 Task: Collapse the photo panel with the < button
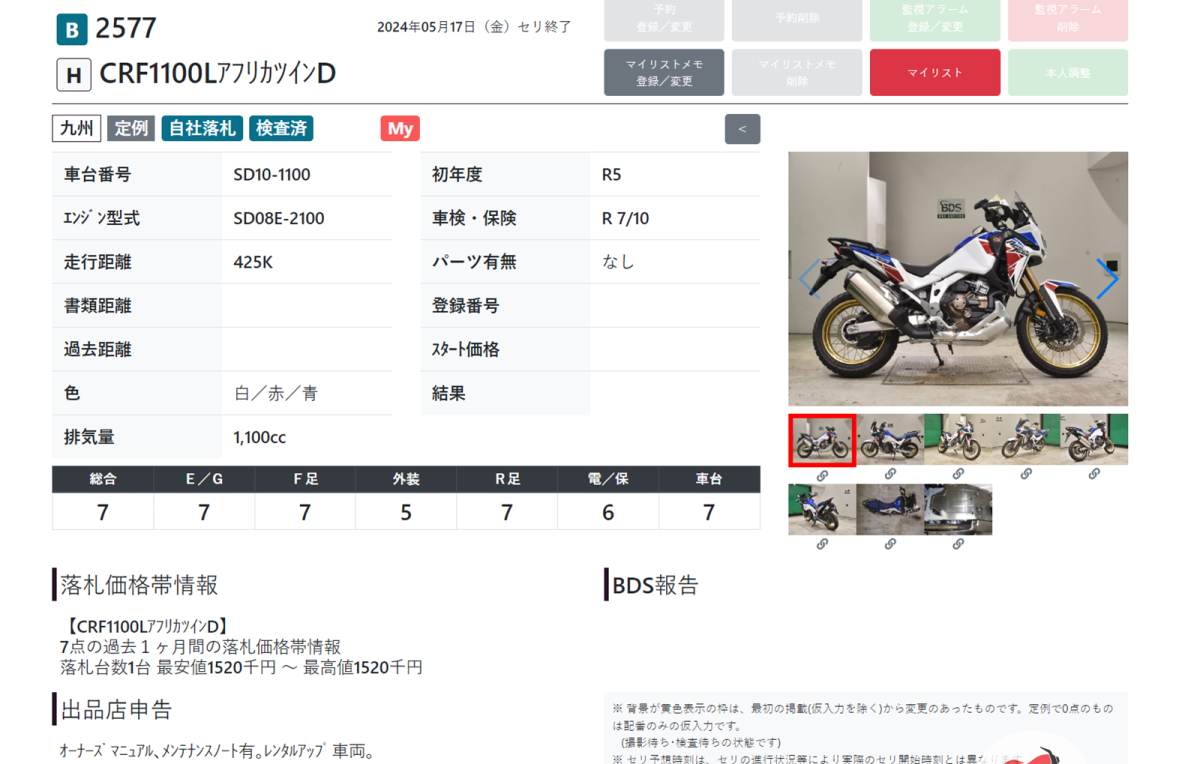742,129
